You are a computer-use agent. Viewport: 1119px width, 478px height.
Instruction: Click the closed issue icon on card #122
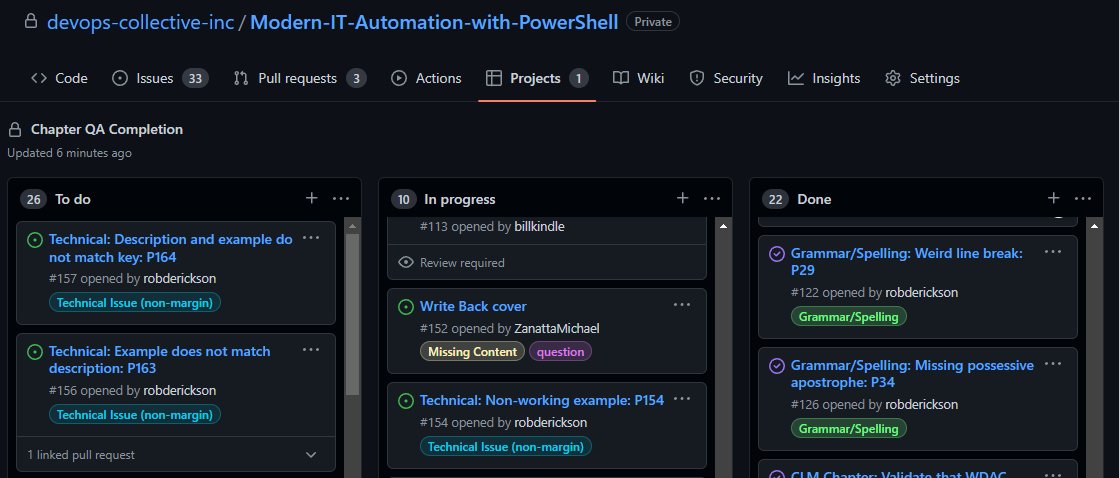click(x=776, y=253)
